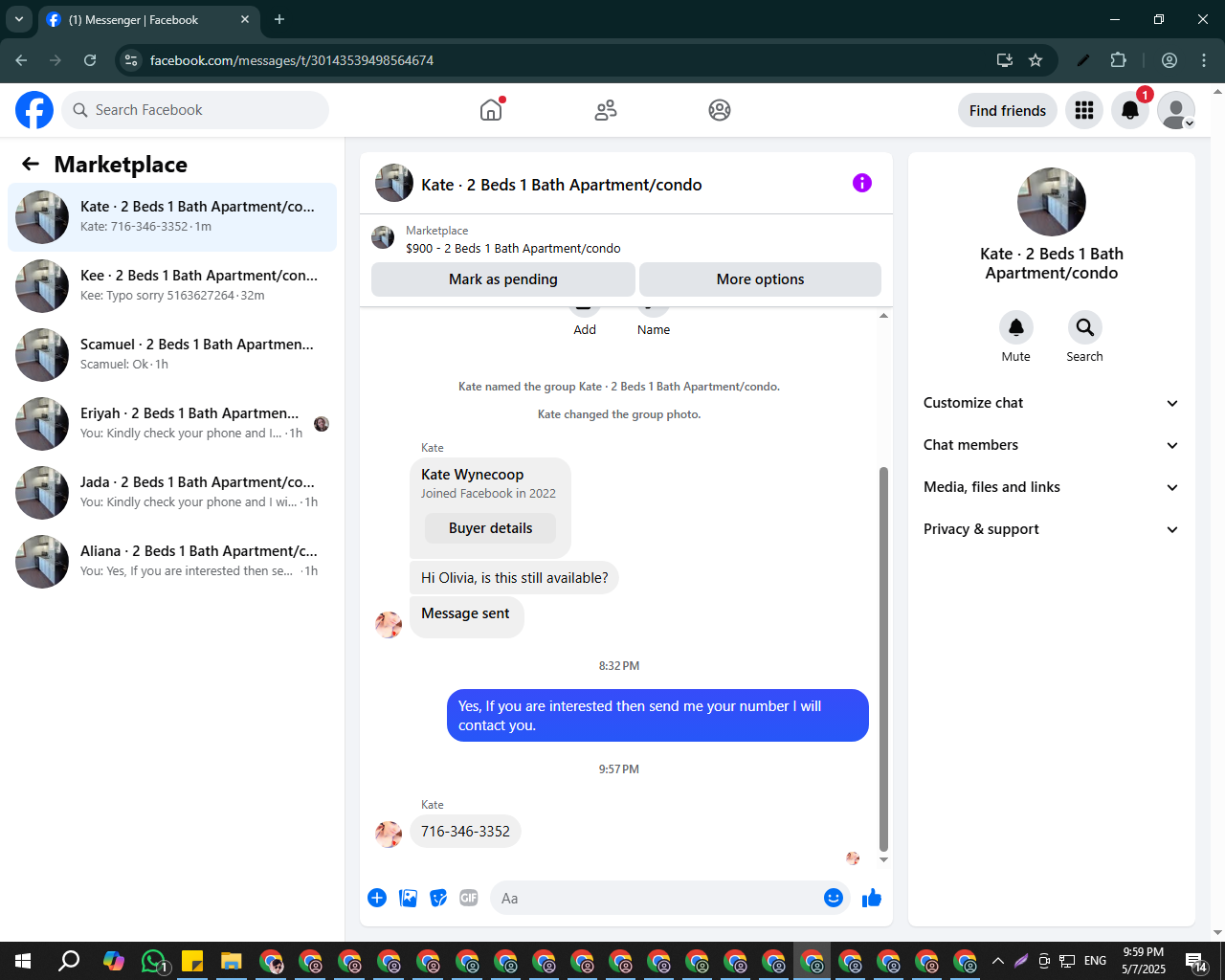Viewport: 1225px width, 980px height.
Task: Open browser extensions icon
Action: coord(1119,60)
